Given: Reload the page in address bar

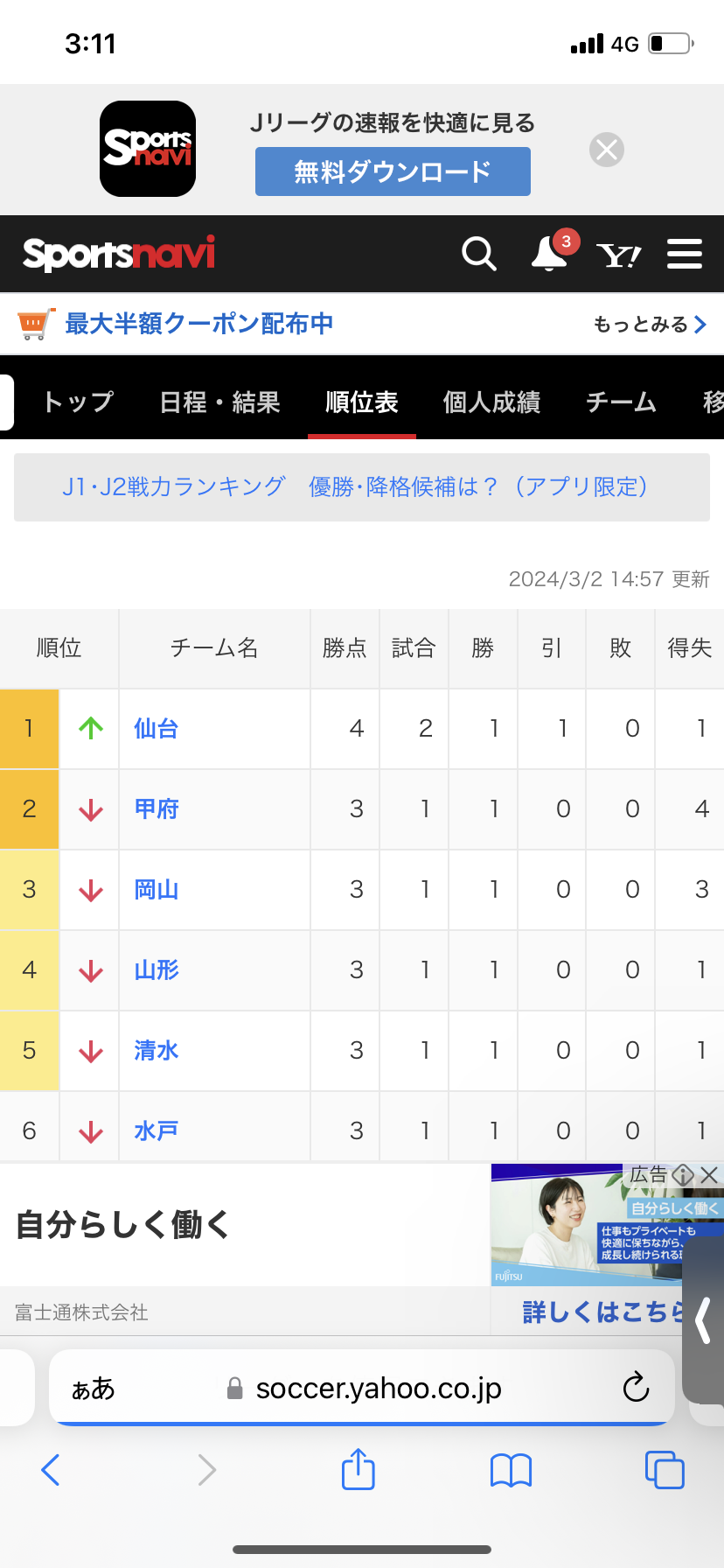Looking at the screenshot, I should pyautogui.click(x=636, y=1387).
